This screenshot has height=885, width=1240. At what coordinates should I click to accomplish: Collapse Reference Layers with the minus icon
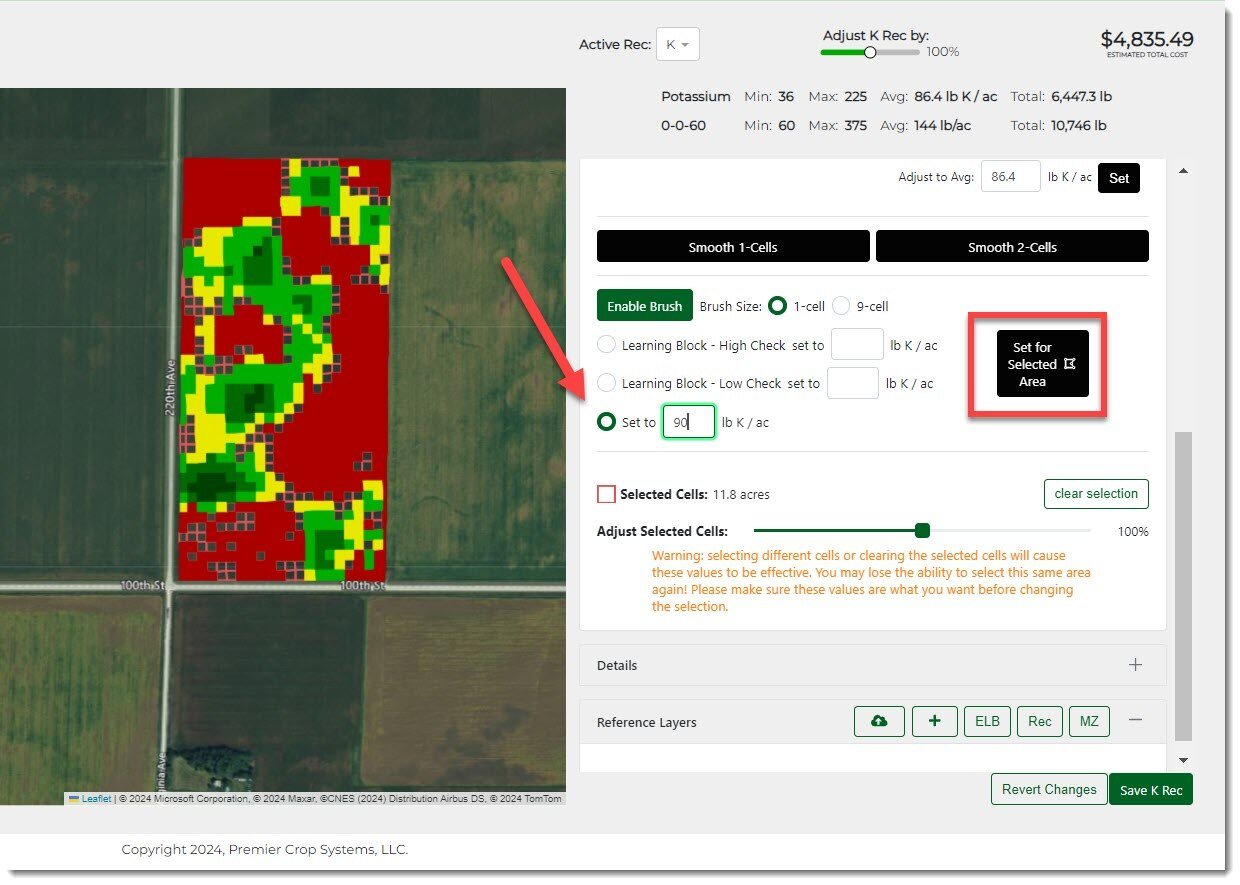(1135, 720)
